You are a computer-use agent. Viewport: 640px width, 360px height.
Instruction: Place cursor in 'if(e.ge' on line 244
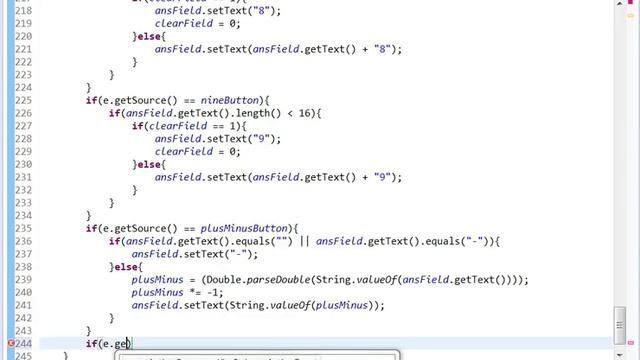[x=108, y=344]
